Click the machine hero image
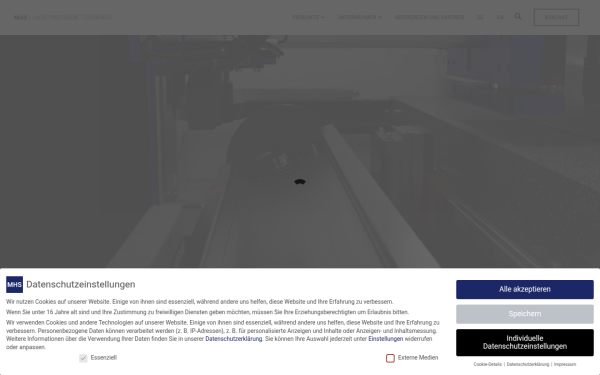Viewport: 600px width, 375px height. pyautogui.click(x=300, y=151)
